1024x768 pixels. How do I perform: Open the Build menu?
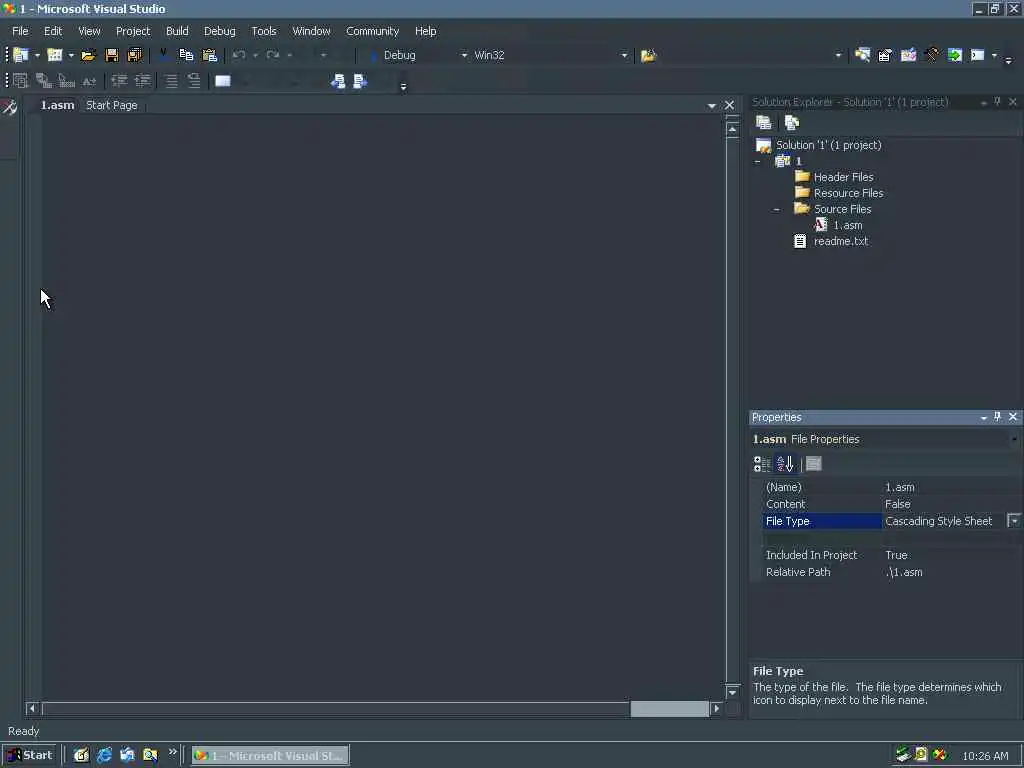(177, 31)
